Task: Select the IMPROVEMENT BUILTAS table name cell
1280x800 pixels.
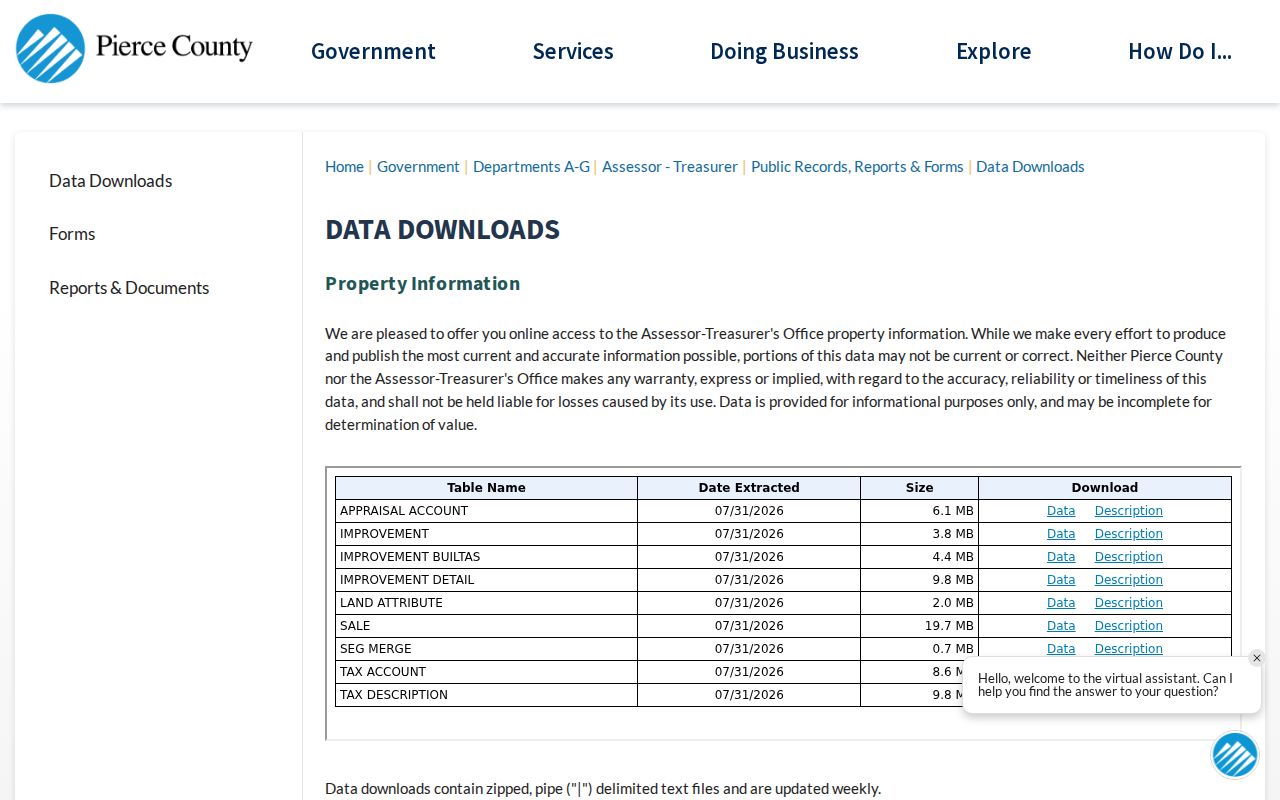Action: (x=486, y=557)
